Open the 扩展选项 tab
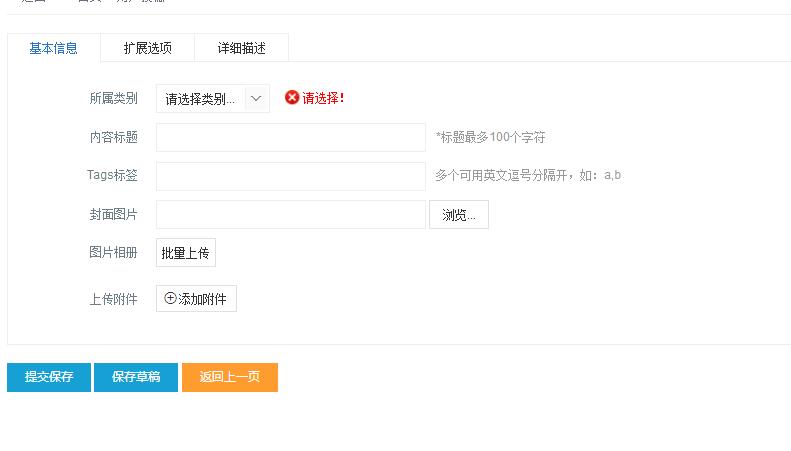The image size is (791, 451). (x=148, y=48)
